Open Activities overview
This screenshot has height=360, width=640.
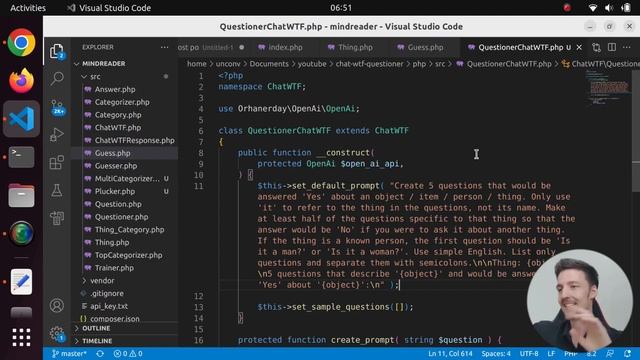[x=28, y=8]
